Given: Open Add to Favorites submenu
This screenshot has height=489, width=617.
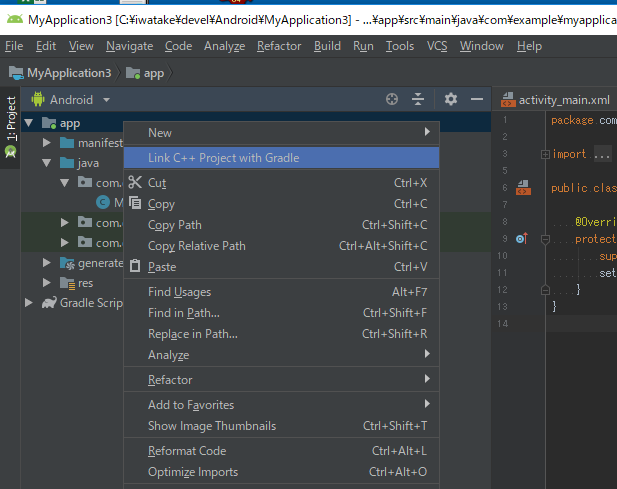Looking at the screenshot, I should point(281,404).
